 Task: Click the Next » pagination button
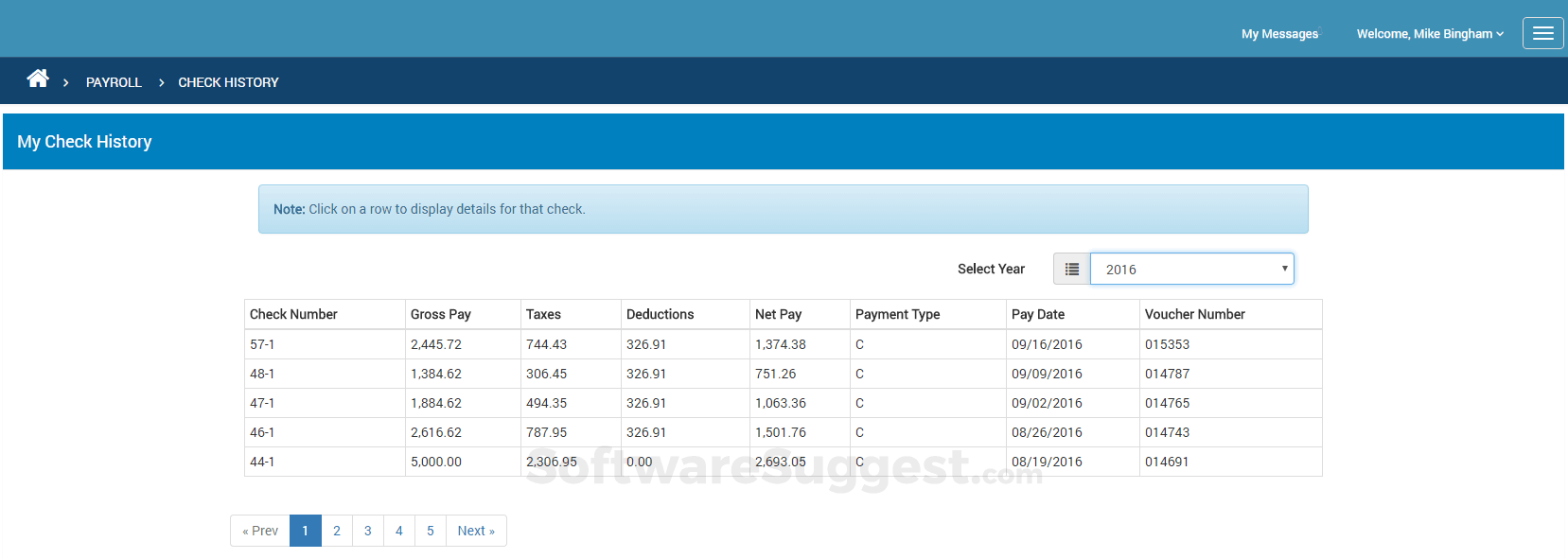[x=476, y=531]
